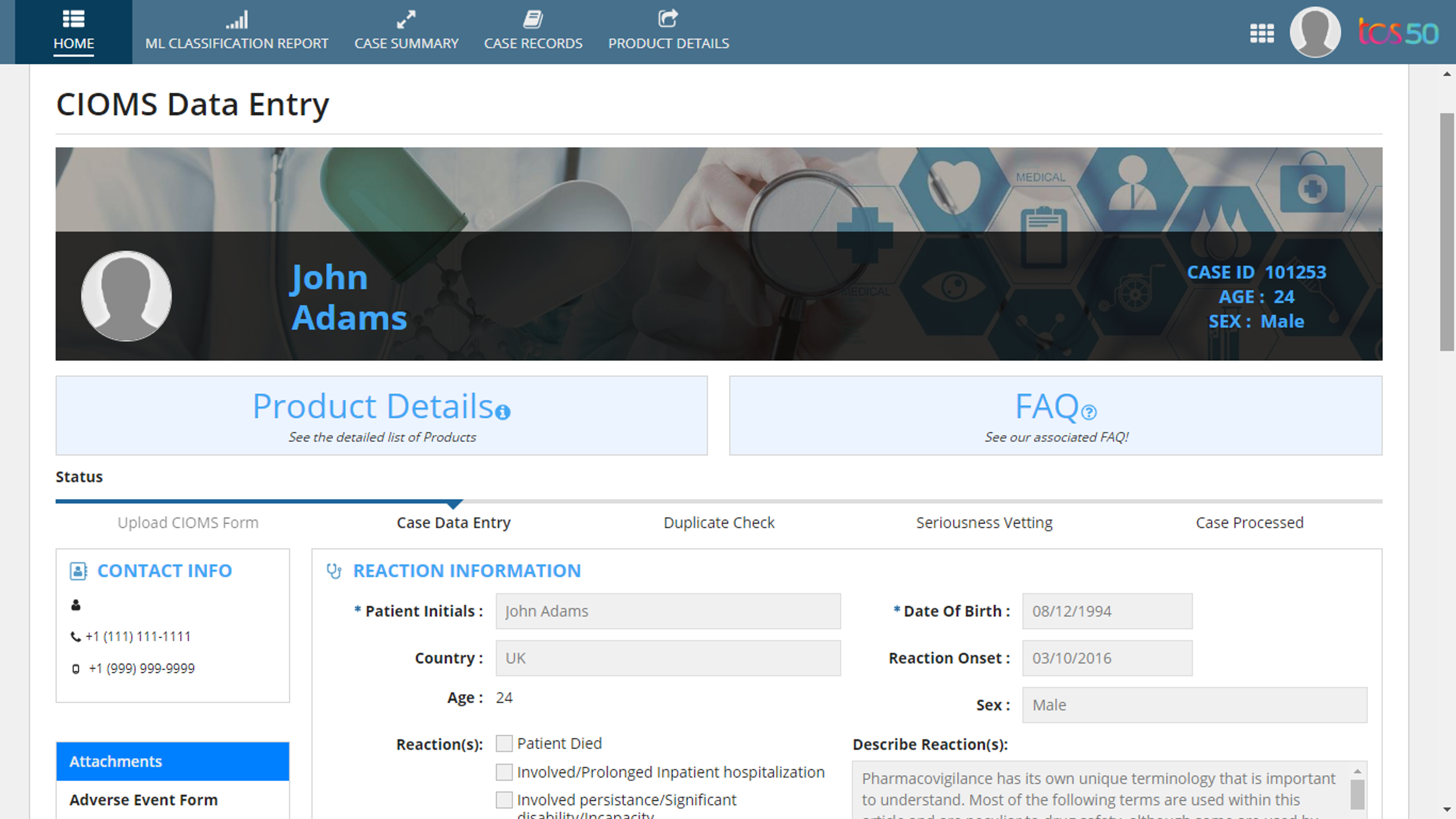Screen dimensions: 1456x819
Task: Click the Case Records book icon
Action: 532,19
